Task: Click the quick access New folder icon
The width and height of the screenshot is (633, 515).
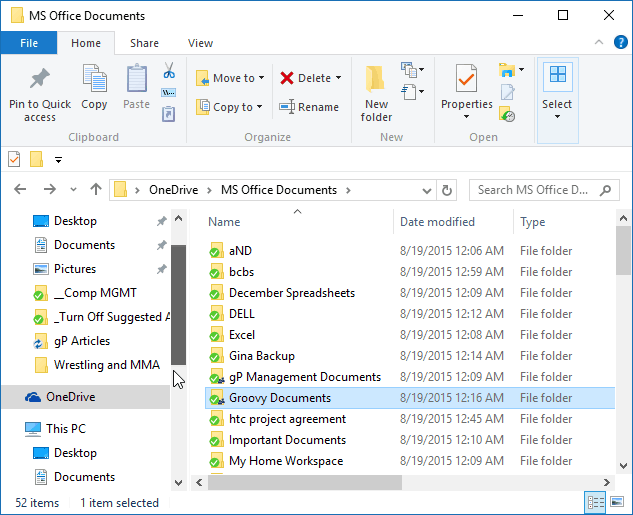Action: 36,159
